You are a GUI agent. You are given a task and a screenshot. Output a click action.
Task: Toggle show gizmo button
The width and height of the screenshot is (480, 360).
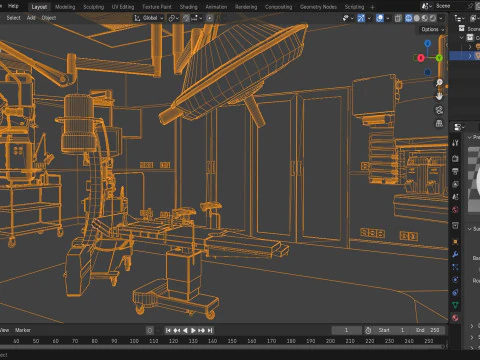point(361,18)
